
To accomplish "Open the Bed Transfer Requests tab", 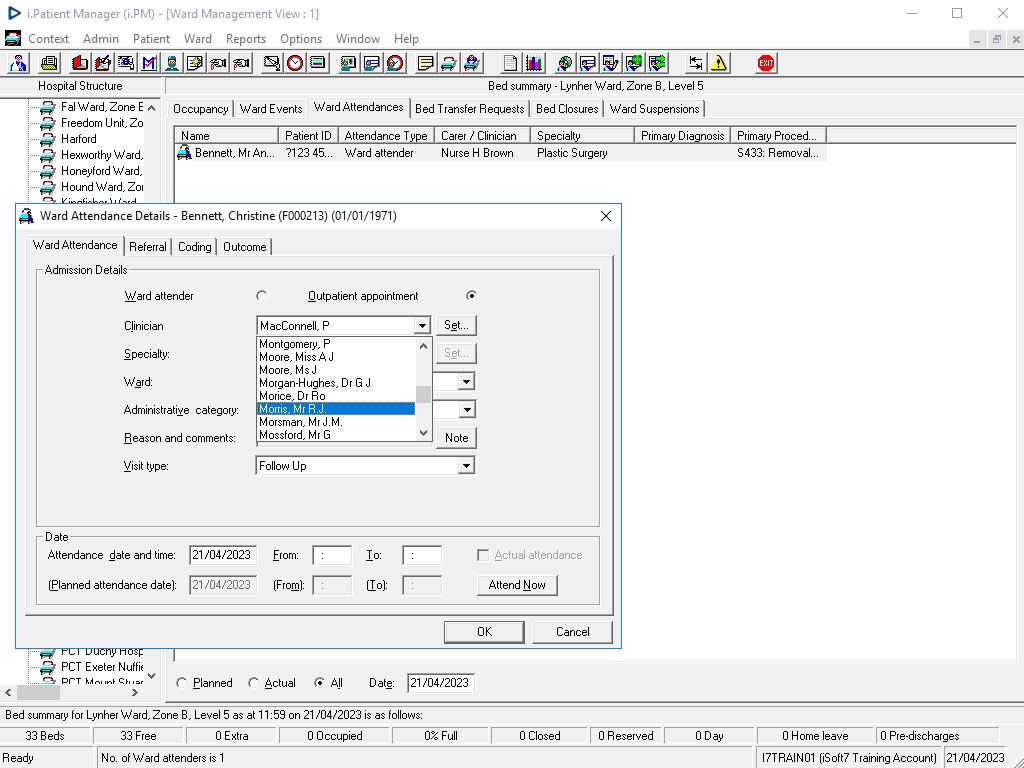I will click(470, 109).
